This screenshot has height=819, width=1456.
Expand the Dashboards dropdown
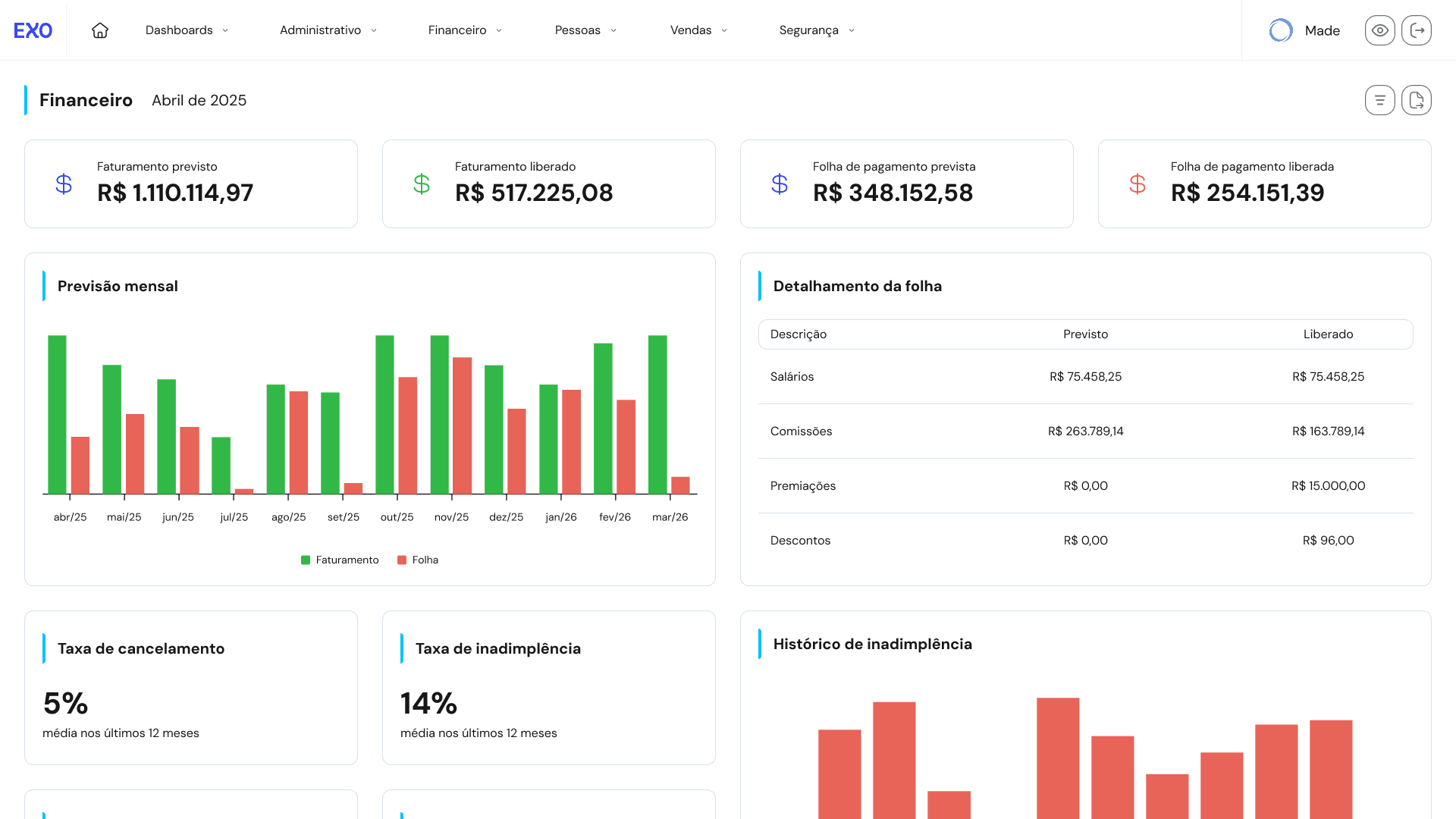point(186,30)
